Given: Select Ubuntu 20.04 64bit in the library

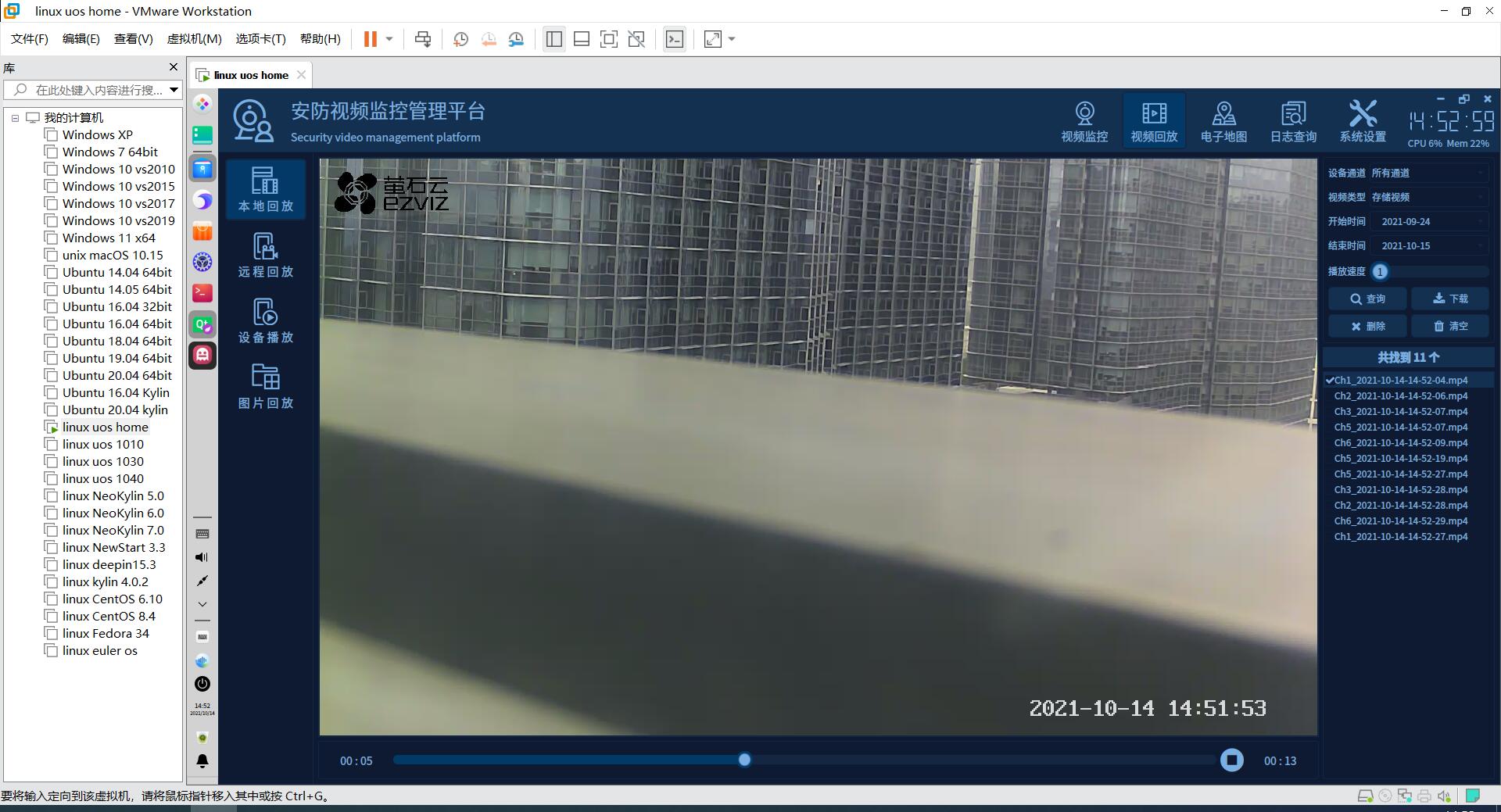Looking at the screenshot, I should point(116,375).
